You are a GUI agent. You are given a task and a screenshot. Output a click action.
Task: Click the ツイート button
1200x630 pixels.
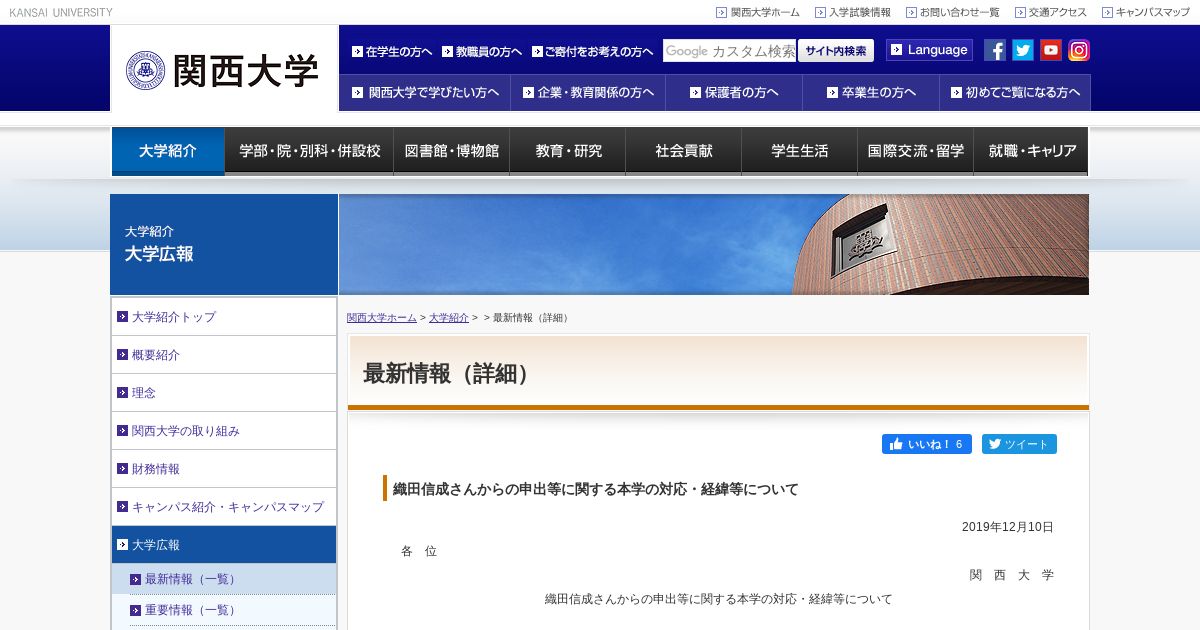(x=1019, y=444)
